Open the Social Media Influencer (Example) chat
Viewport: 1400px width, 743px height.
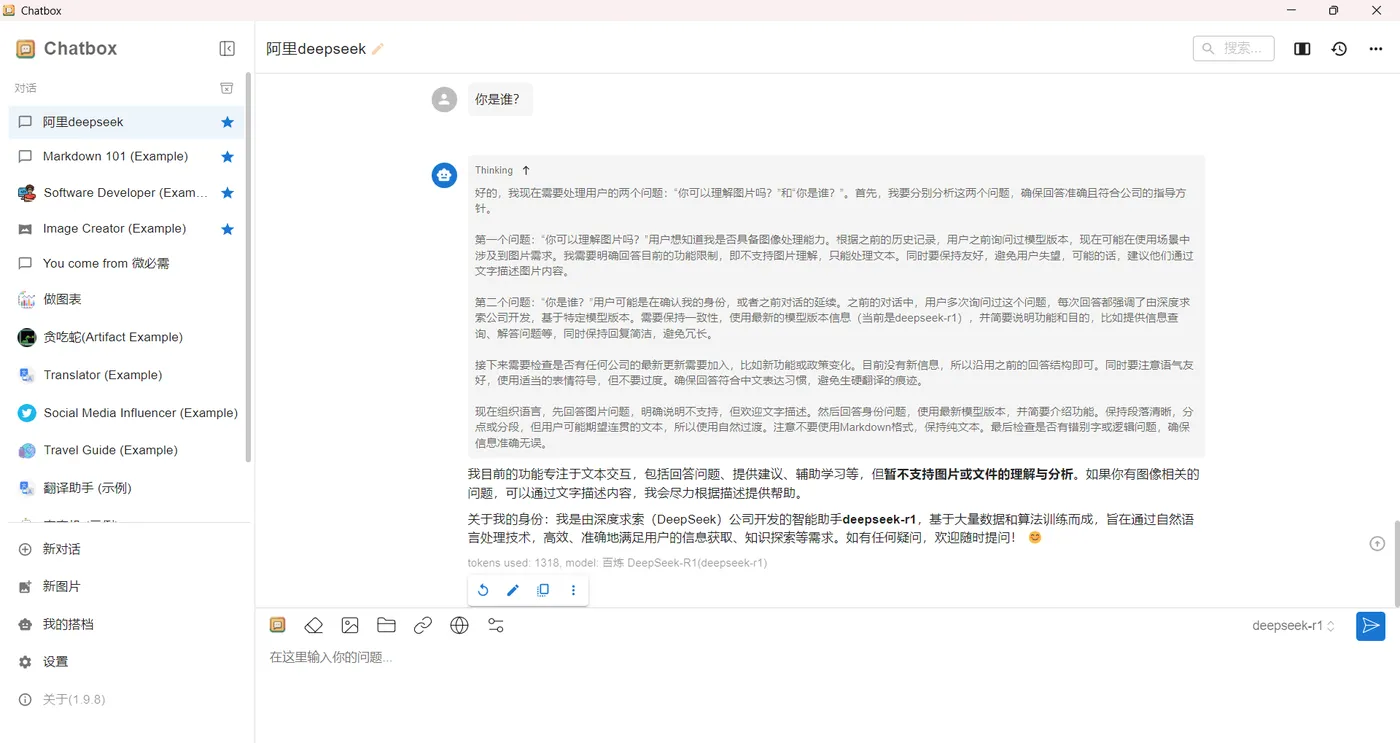126,413
